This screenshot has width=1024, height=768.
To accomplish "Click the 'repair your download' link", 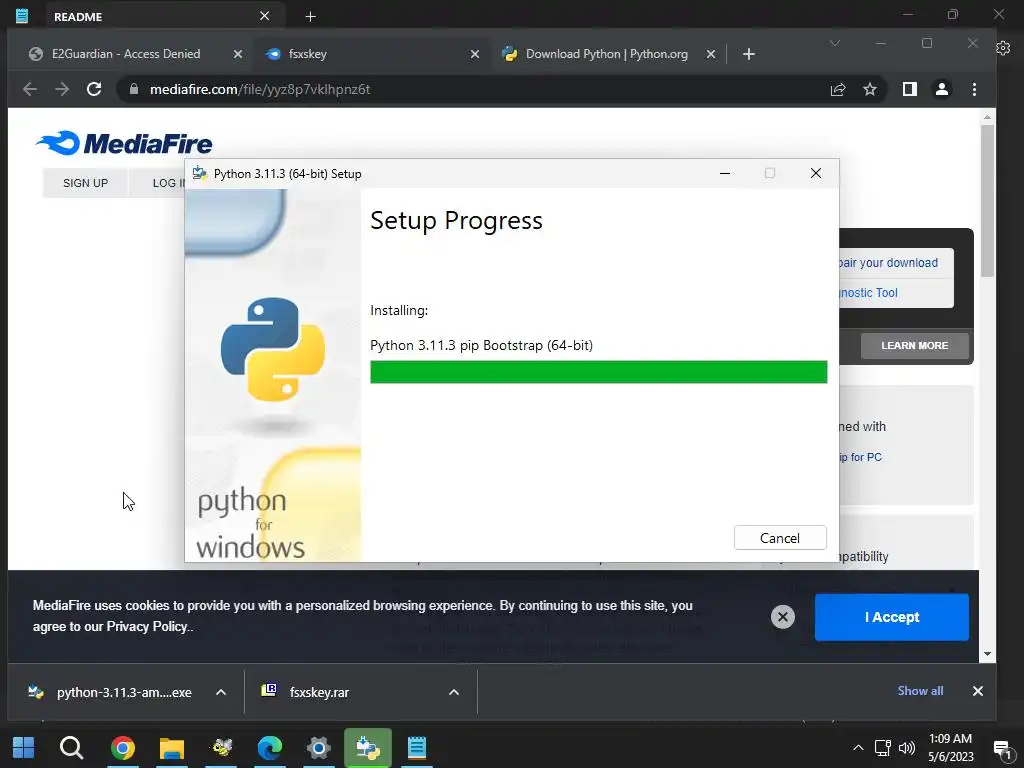I will pyautogui.click(x=888, y=263).
